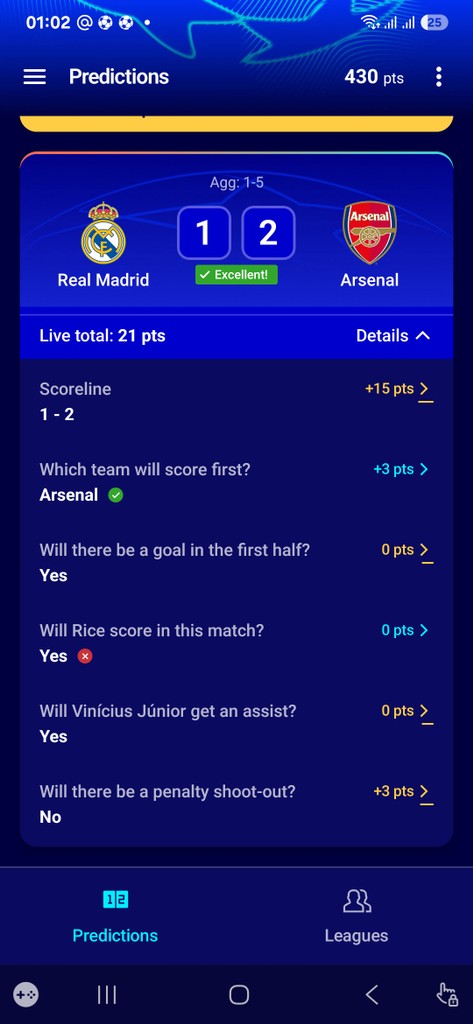Viewport: 473px width, 1024px height.
Task: Tap the touch lock hand icon
Action: click(x=447, y=995)
